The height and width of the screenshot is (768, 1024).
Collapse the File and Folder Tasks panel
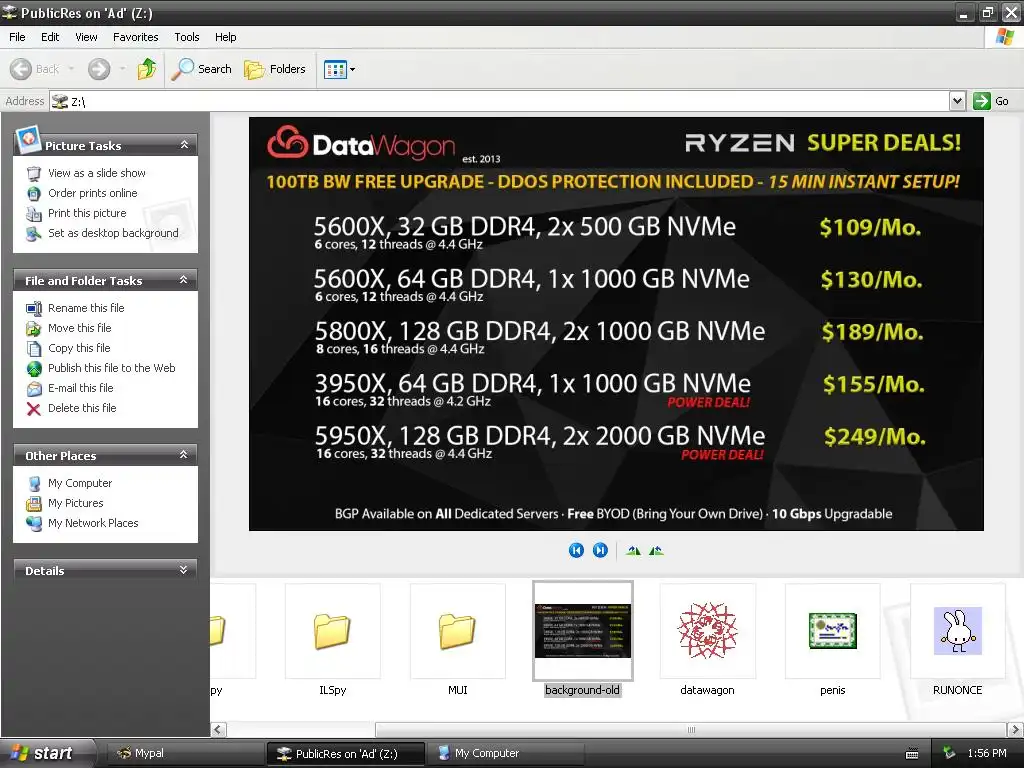(184, 280)
